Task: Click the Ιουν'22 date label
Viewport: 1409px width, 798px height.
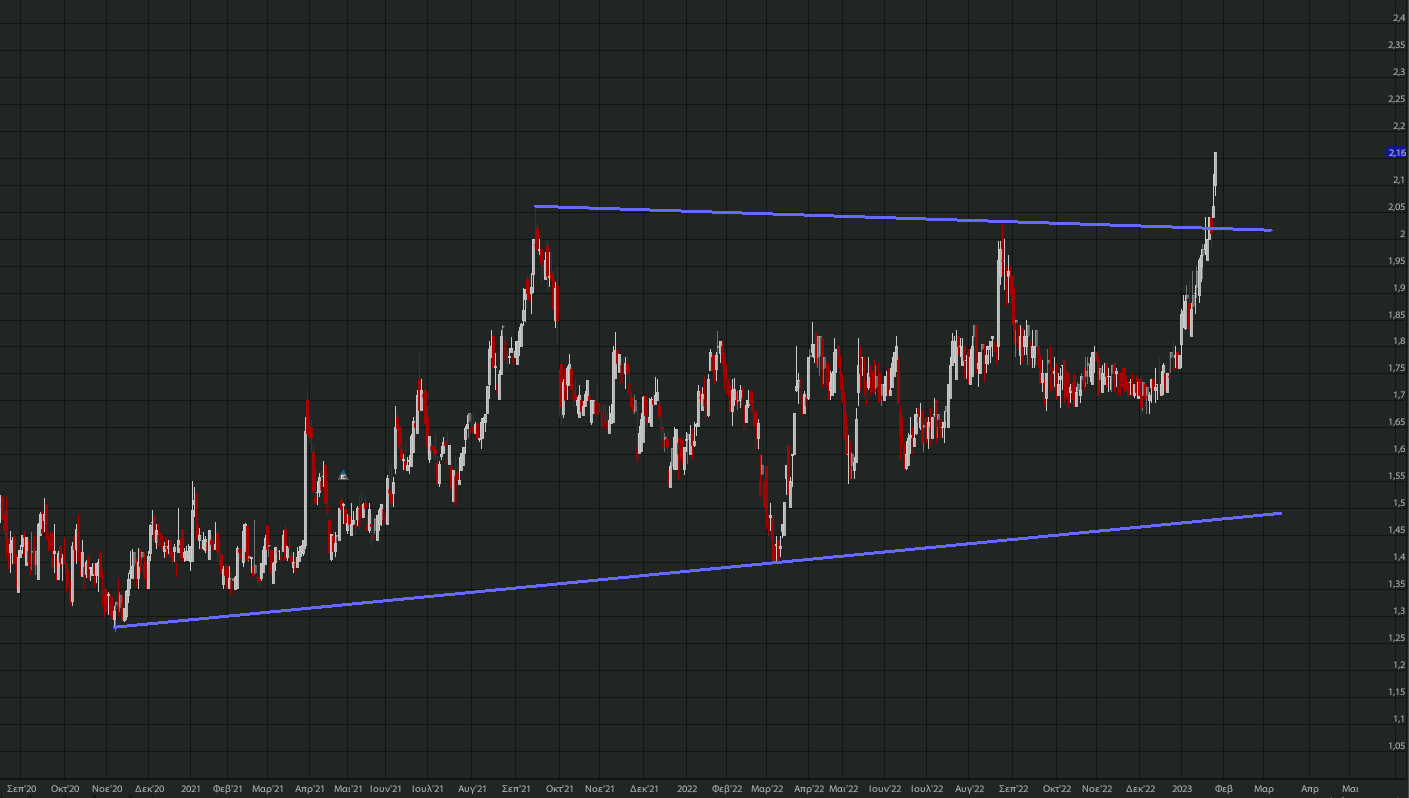Action: pos(885,789)
